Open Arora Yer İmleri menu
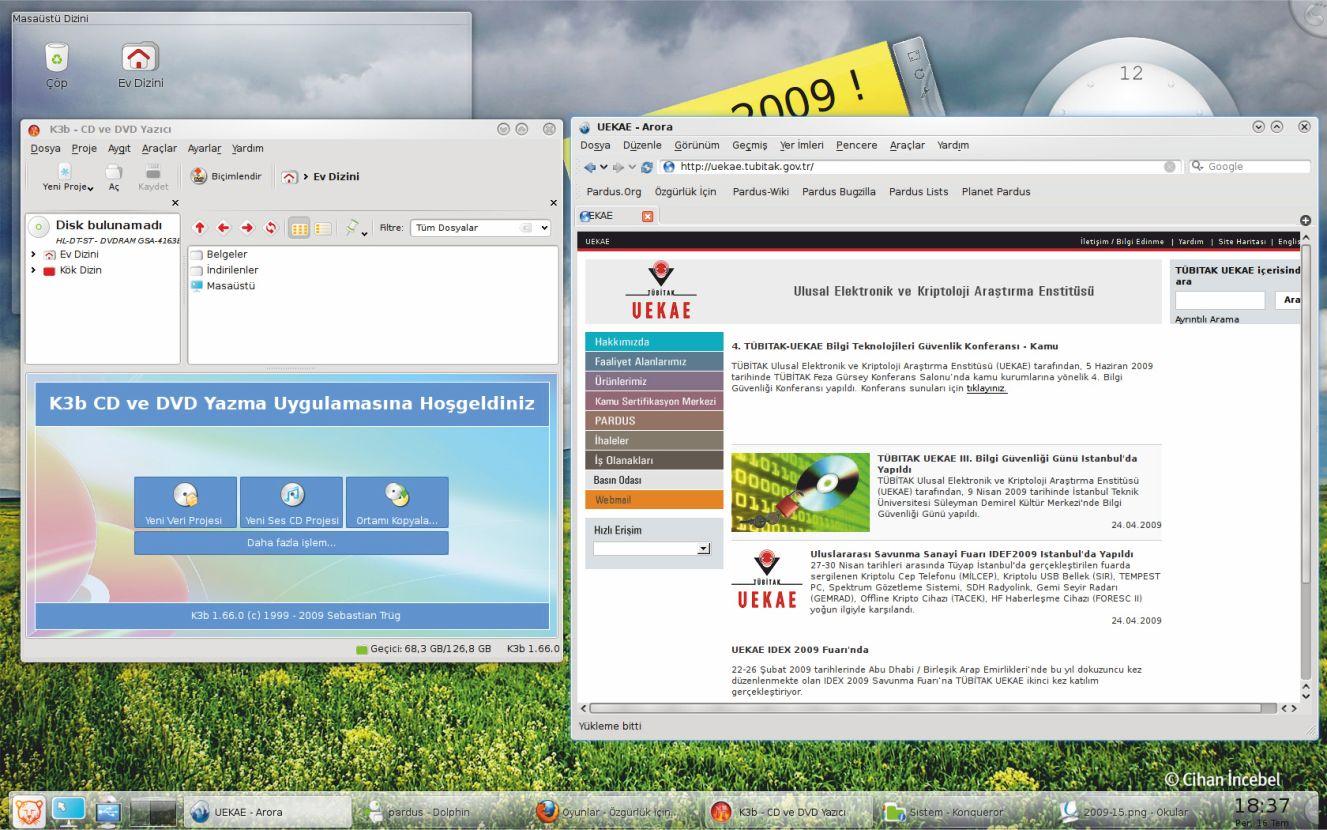 (802, 145)
